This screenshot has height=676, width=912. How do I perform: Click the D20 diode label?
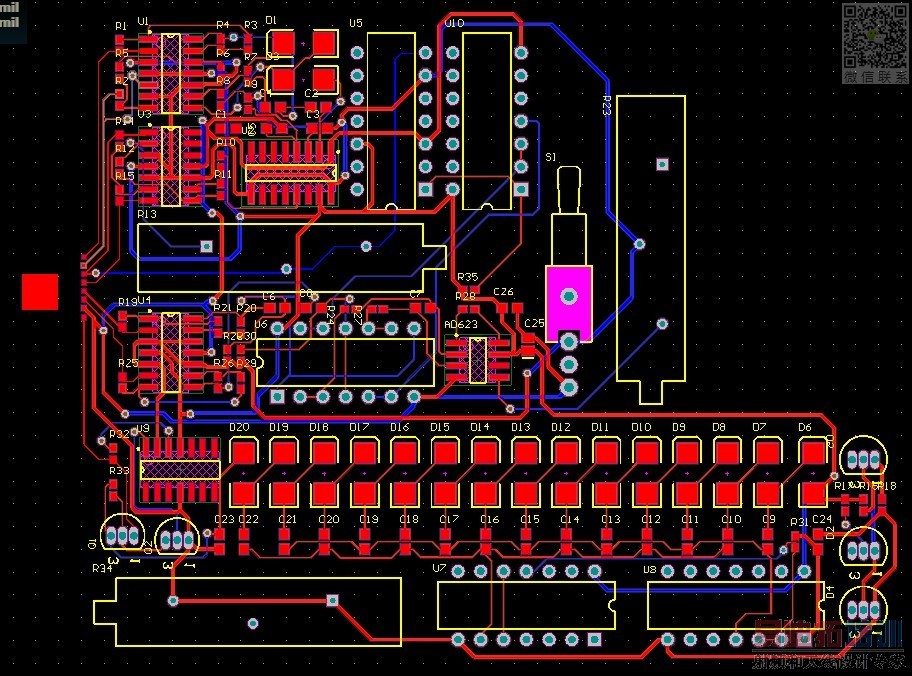coord(239,427)
